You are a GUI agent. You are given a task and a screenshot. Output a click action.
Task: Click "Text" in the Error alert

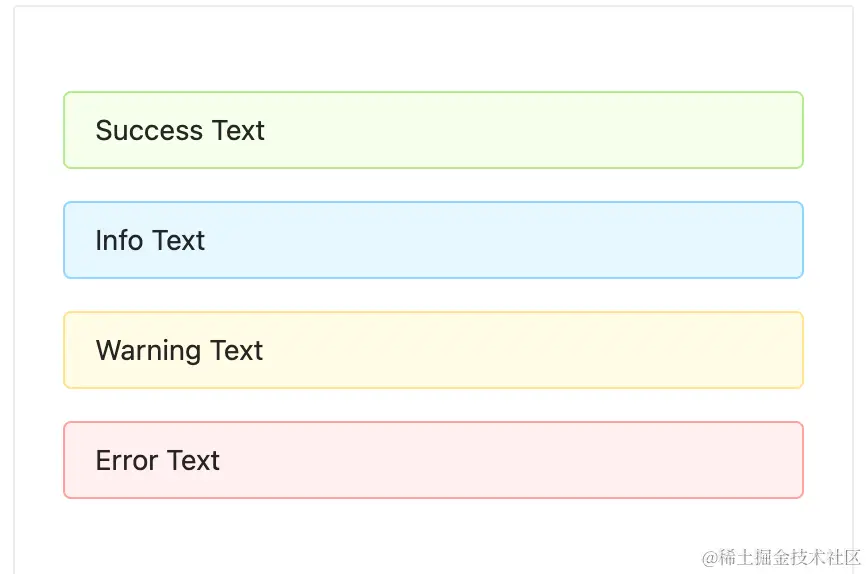[193, 461]
